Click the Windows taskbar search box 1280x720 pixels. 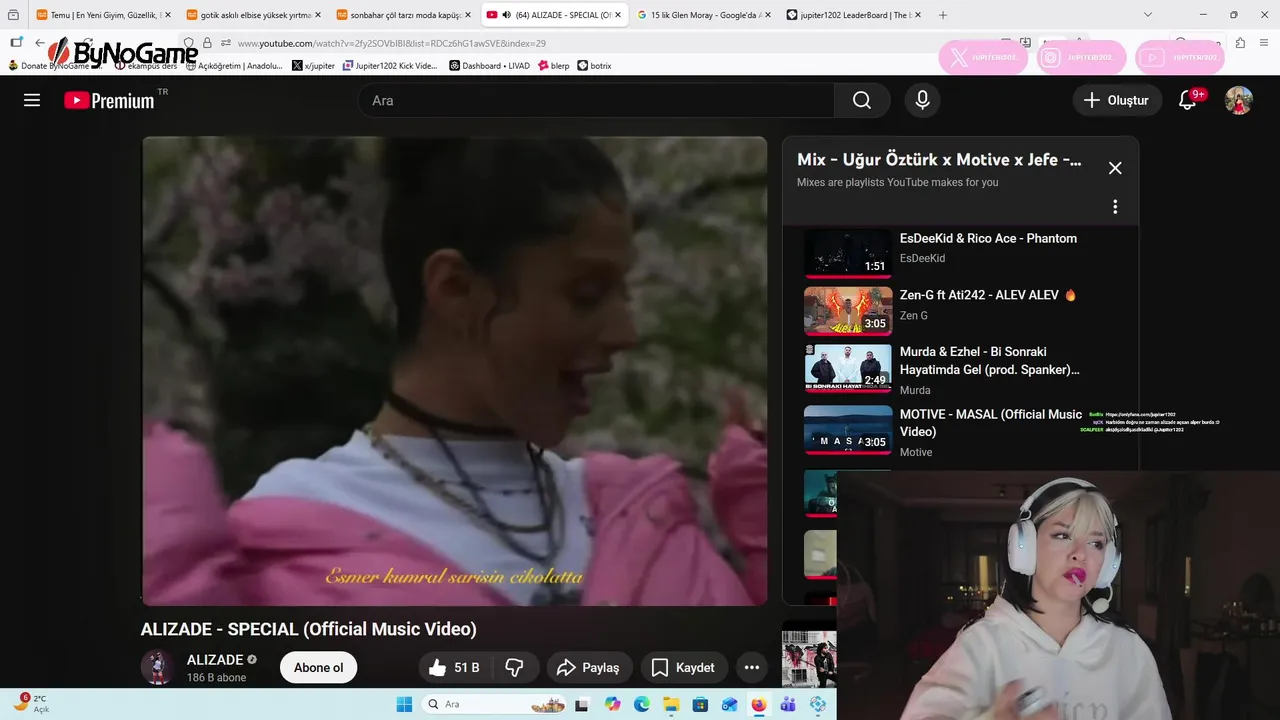(x=492, y=704)
